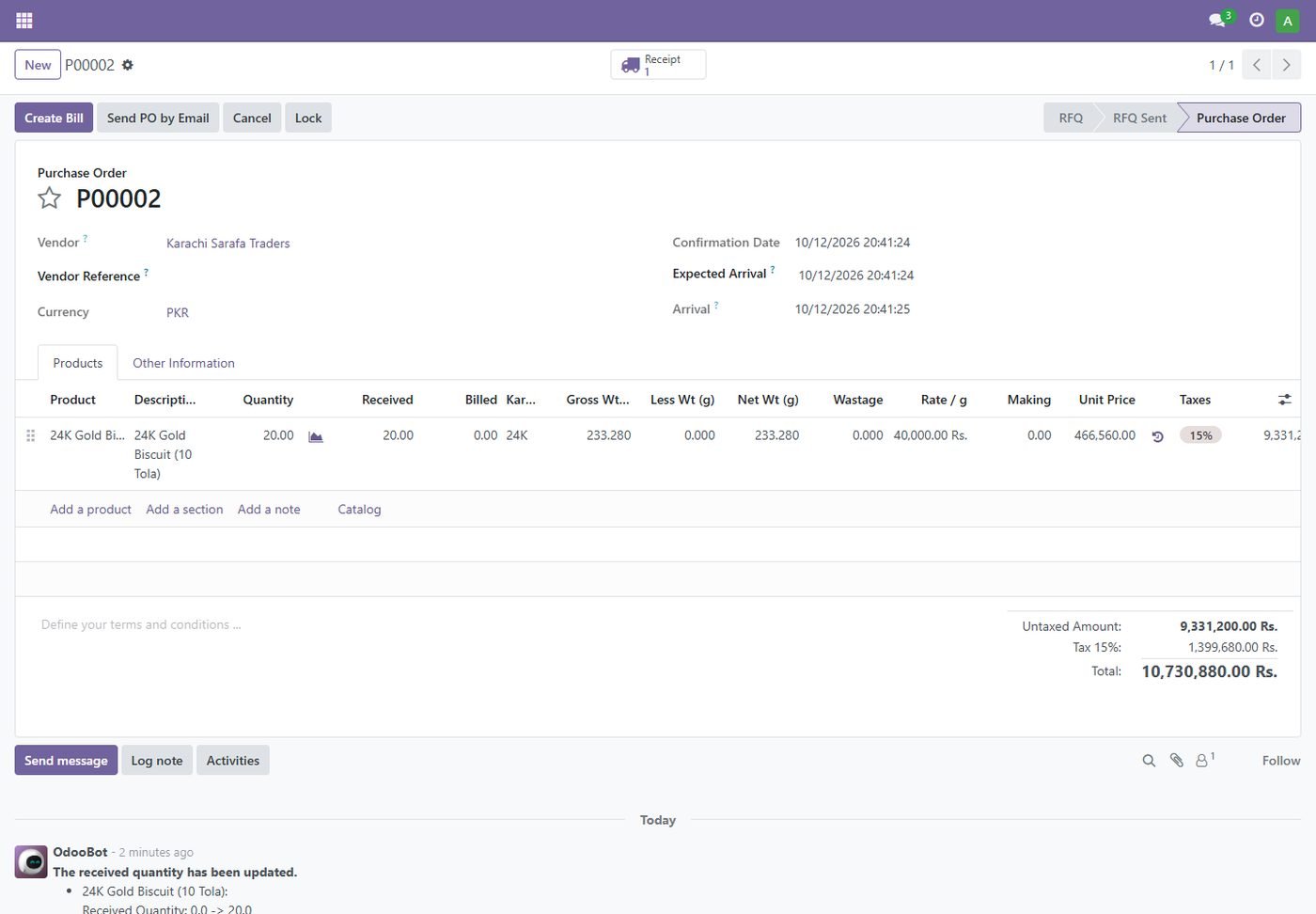Viewport: 1316px width, 914px height.
Task: Open the forecast chart icon beside quantity
Action: click(316, 436)
